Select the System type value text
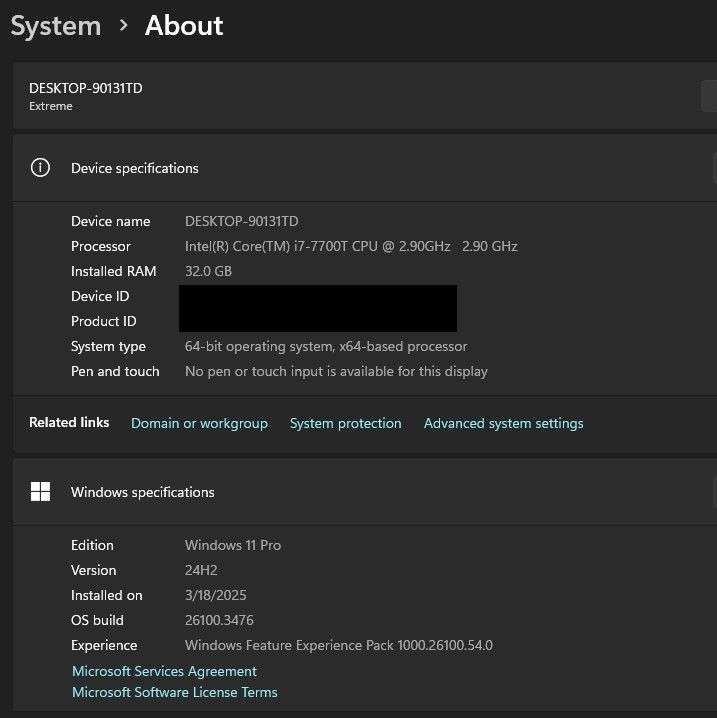 pyautogui.click(x=326, y=347)
